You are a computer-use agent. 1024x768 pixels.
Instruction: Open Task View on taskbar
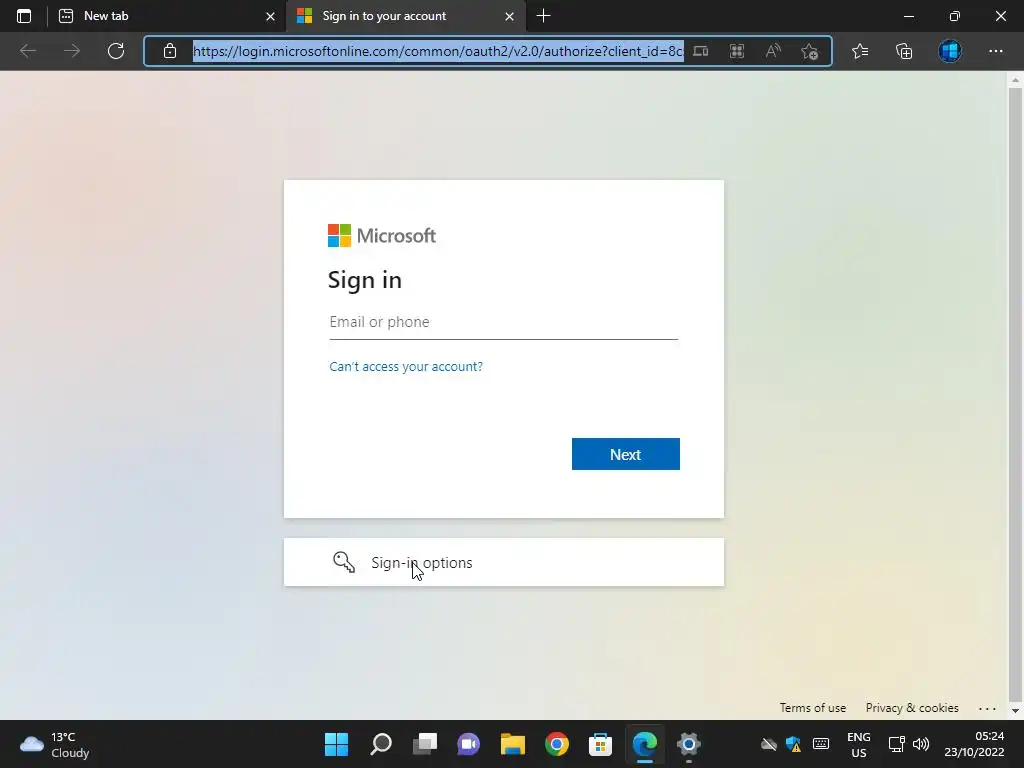point(425,744)
